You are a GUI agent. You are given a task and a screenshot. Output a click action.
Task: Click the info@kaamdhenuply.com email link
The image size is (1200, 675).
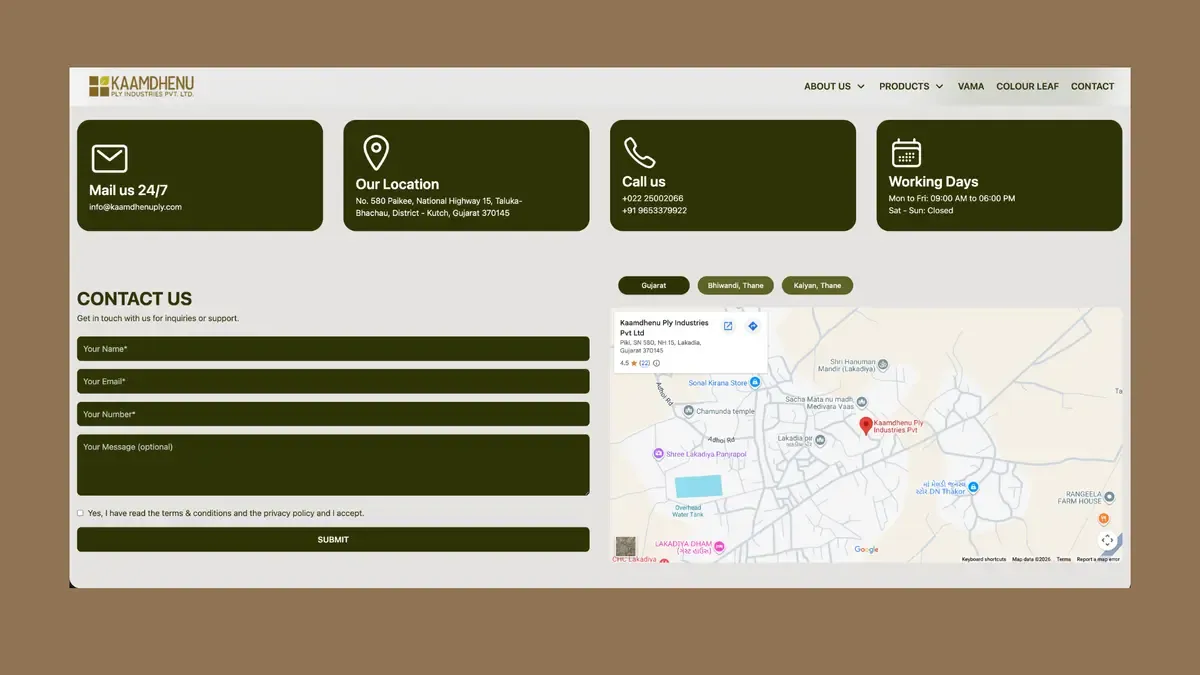135,207
